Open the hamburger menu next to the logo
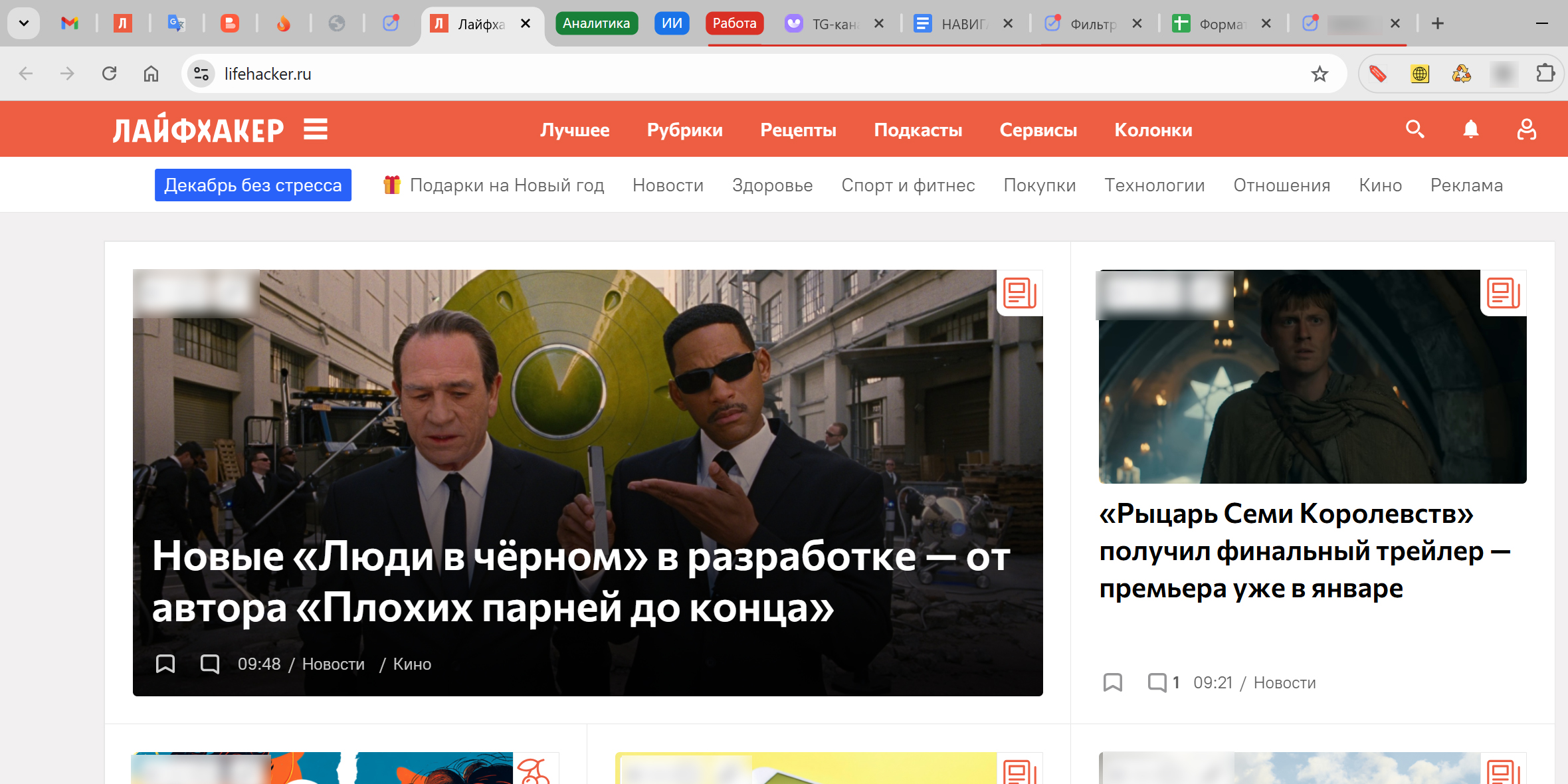This screenshot has height=784, width=1568. click(315, 129)
